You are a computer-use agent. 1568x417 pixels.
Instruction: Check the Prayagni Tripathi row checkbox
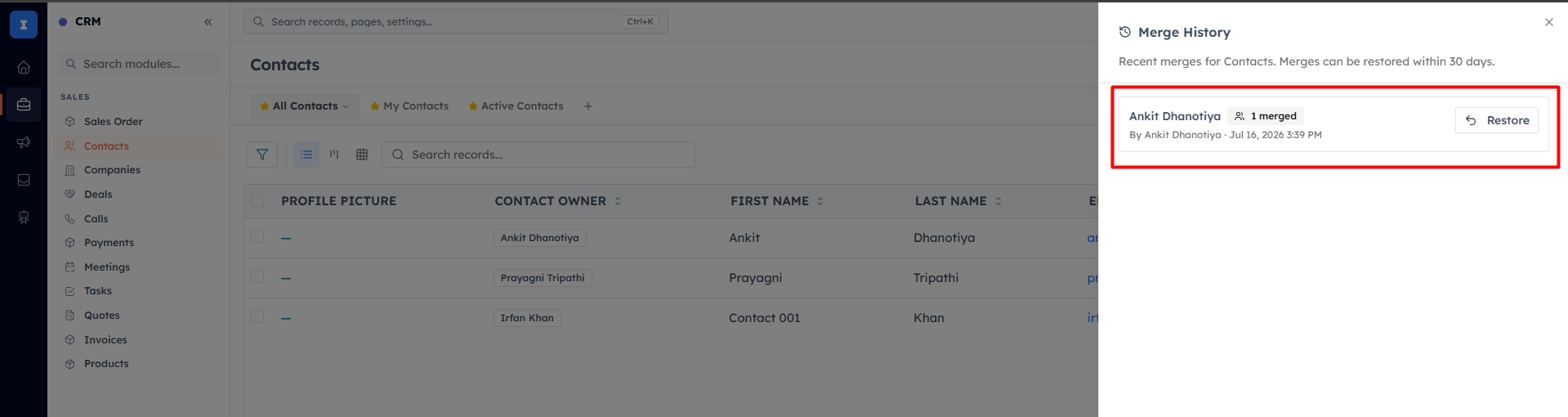[x=257, y=276]
